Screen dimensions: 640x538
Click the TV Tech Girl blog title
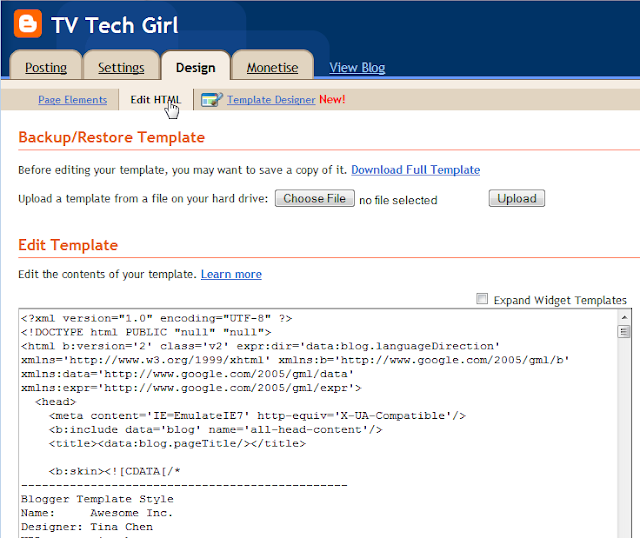click(x=115, y=25)
